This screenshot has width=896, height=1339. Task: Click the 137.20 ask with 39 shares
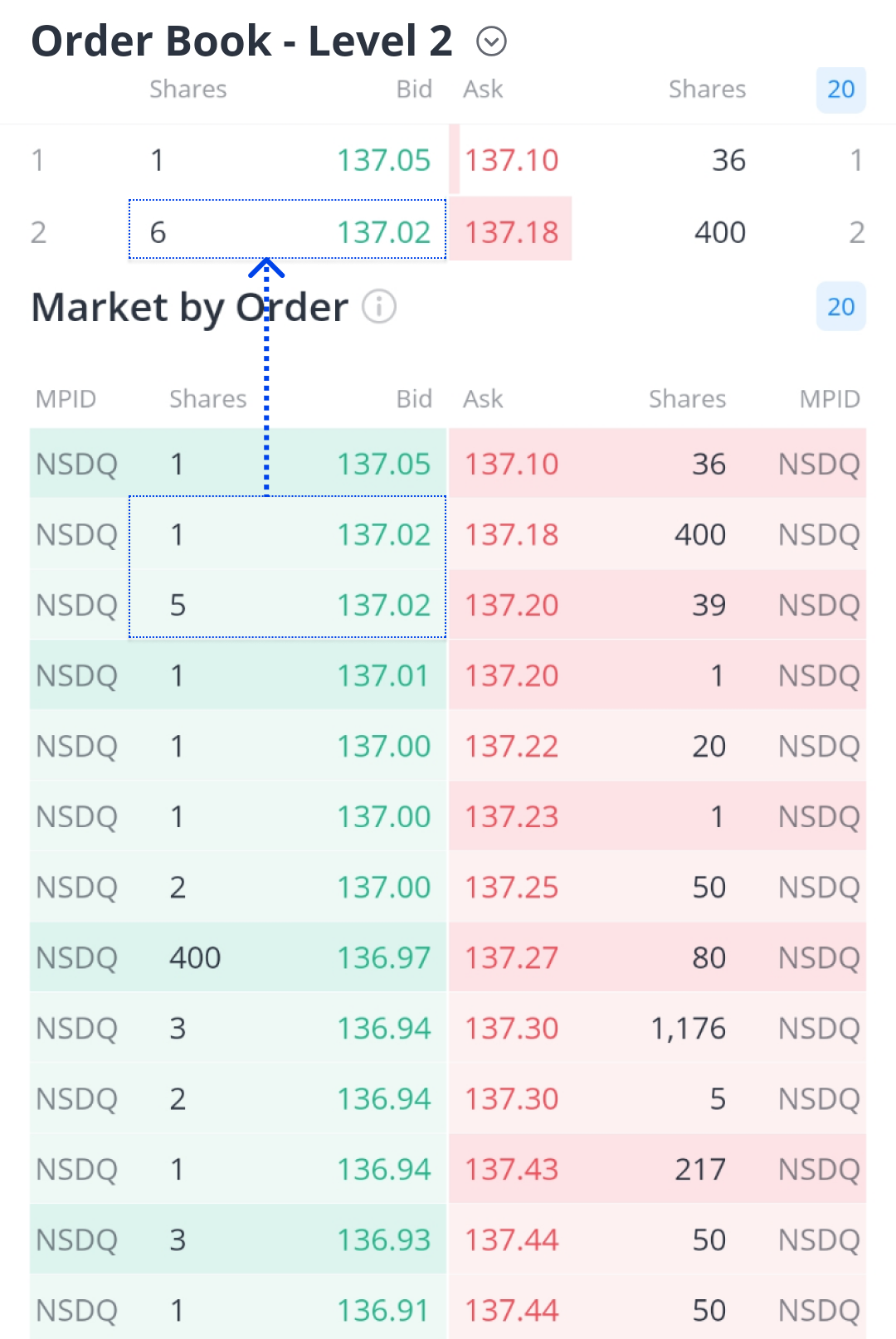[x=657, y=605]
